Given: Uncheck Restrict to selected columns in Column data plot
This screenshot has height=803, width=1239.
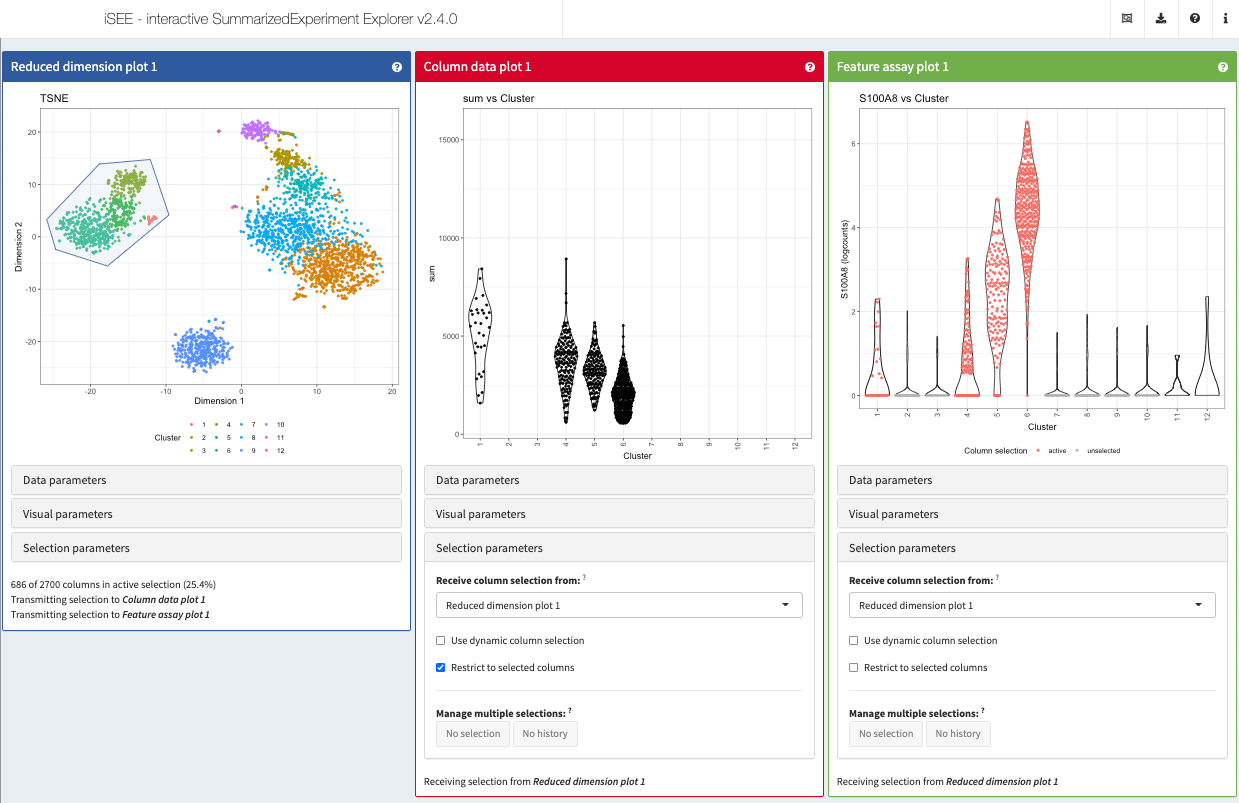Looking at the screenshot, I should pyautogui.click(x=441, y=668).
